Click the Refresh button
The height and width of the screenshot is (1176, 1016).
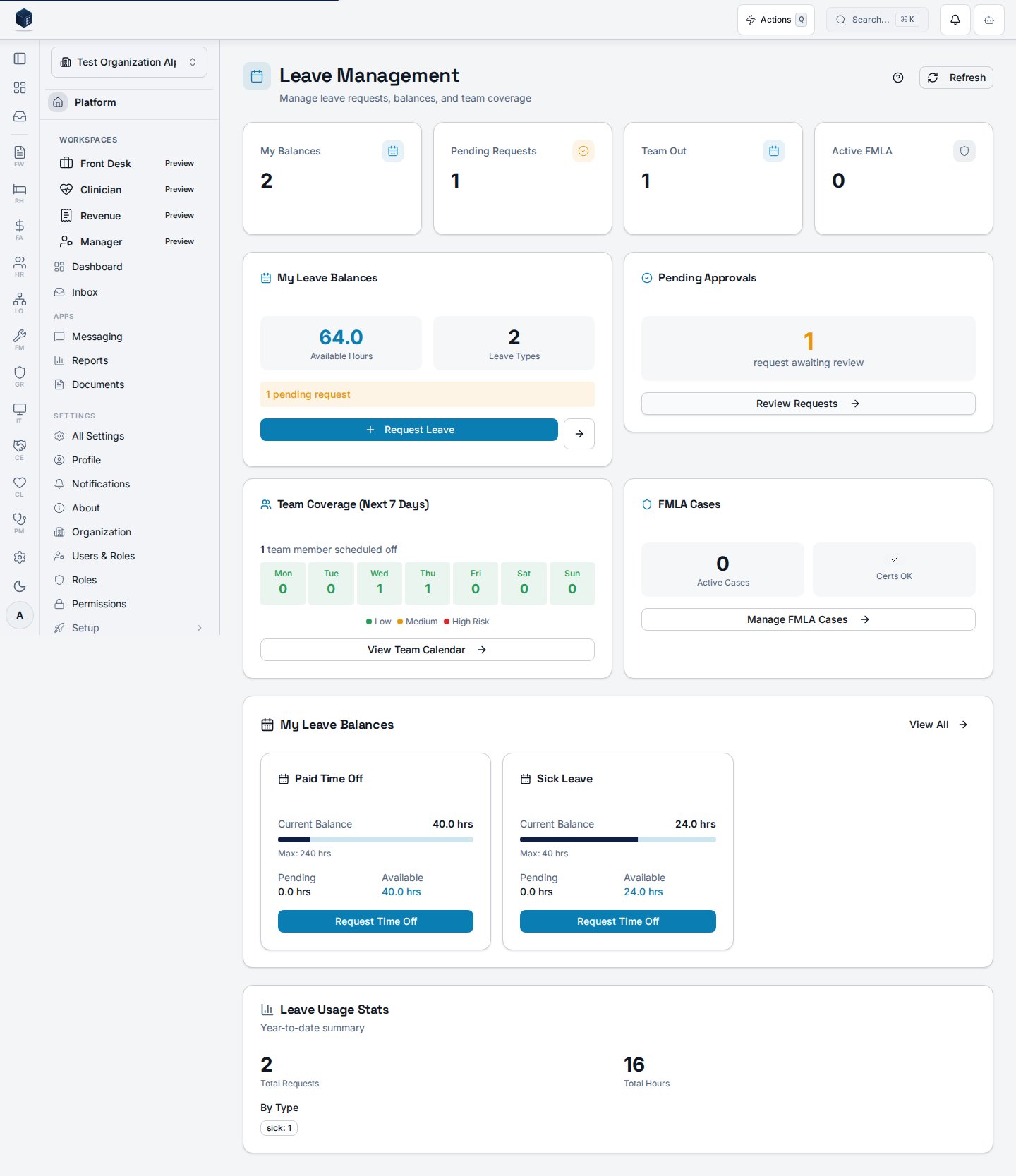[956, 78]
